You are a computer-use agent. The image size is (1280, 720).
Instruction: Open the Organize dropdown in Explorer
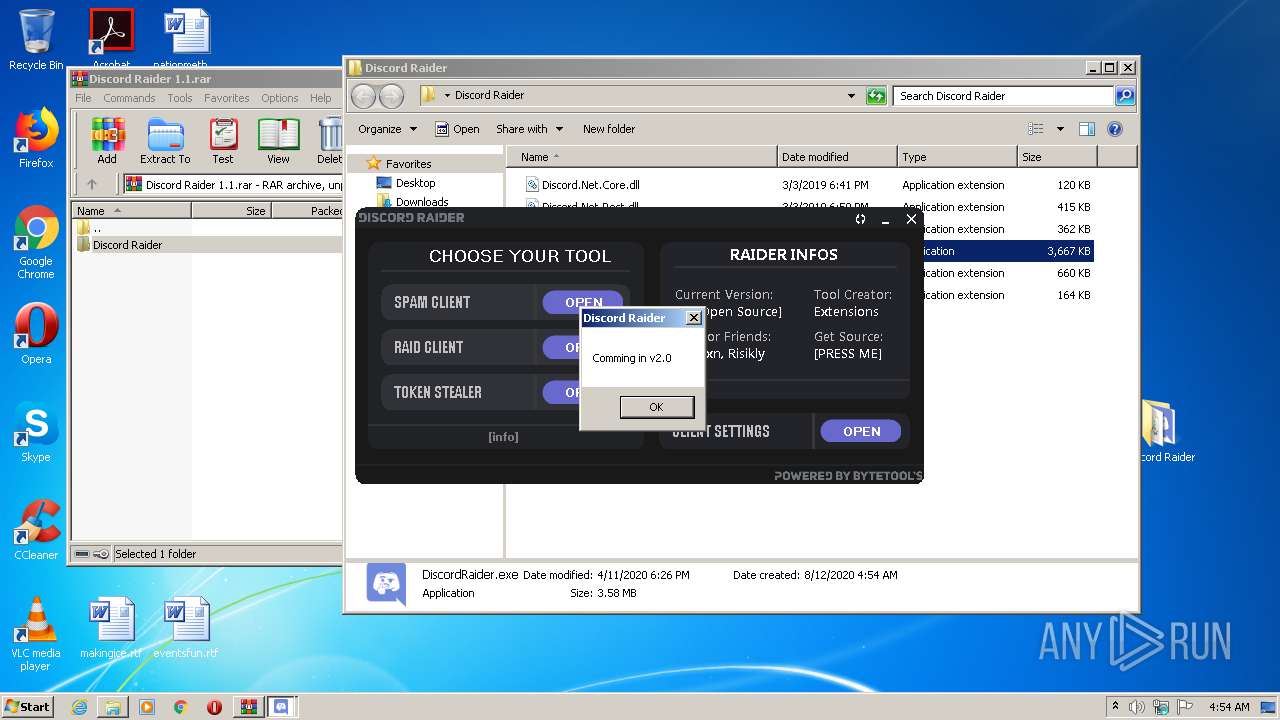pos(387,129)
